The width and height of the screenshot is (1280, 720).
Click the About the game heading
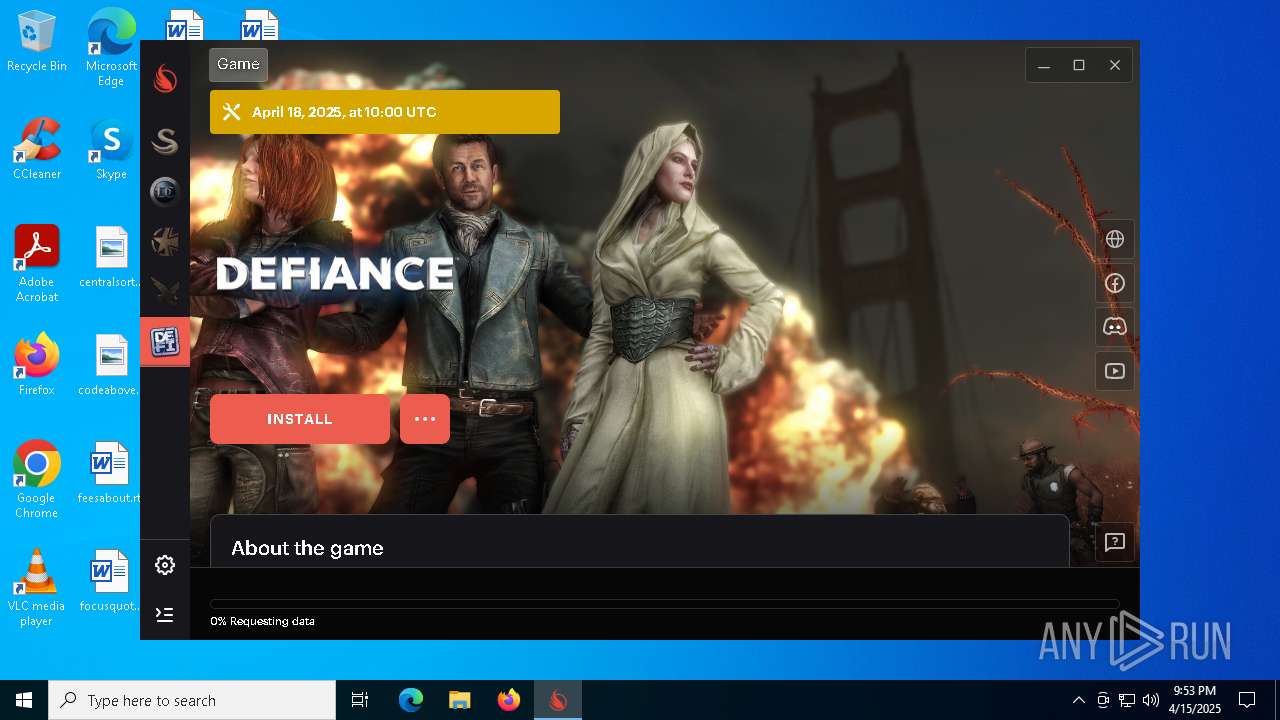point(307,548)
